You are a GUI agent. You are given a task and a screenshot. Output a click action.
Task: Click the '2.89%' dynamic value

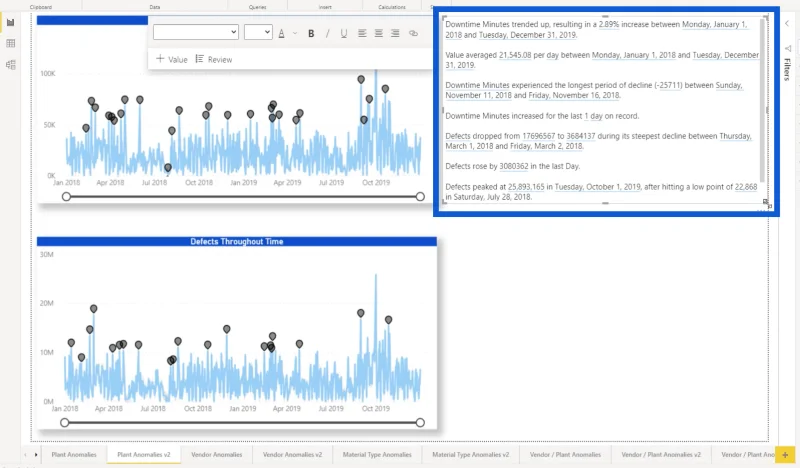point(609,24)
